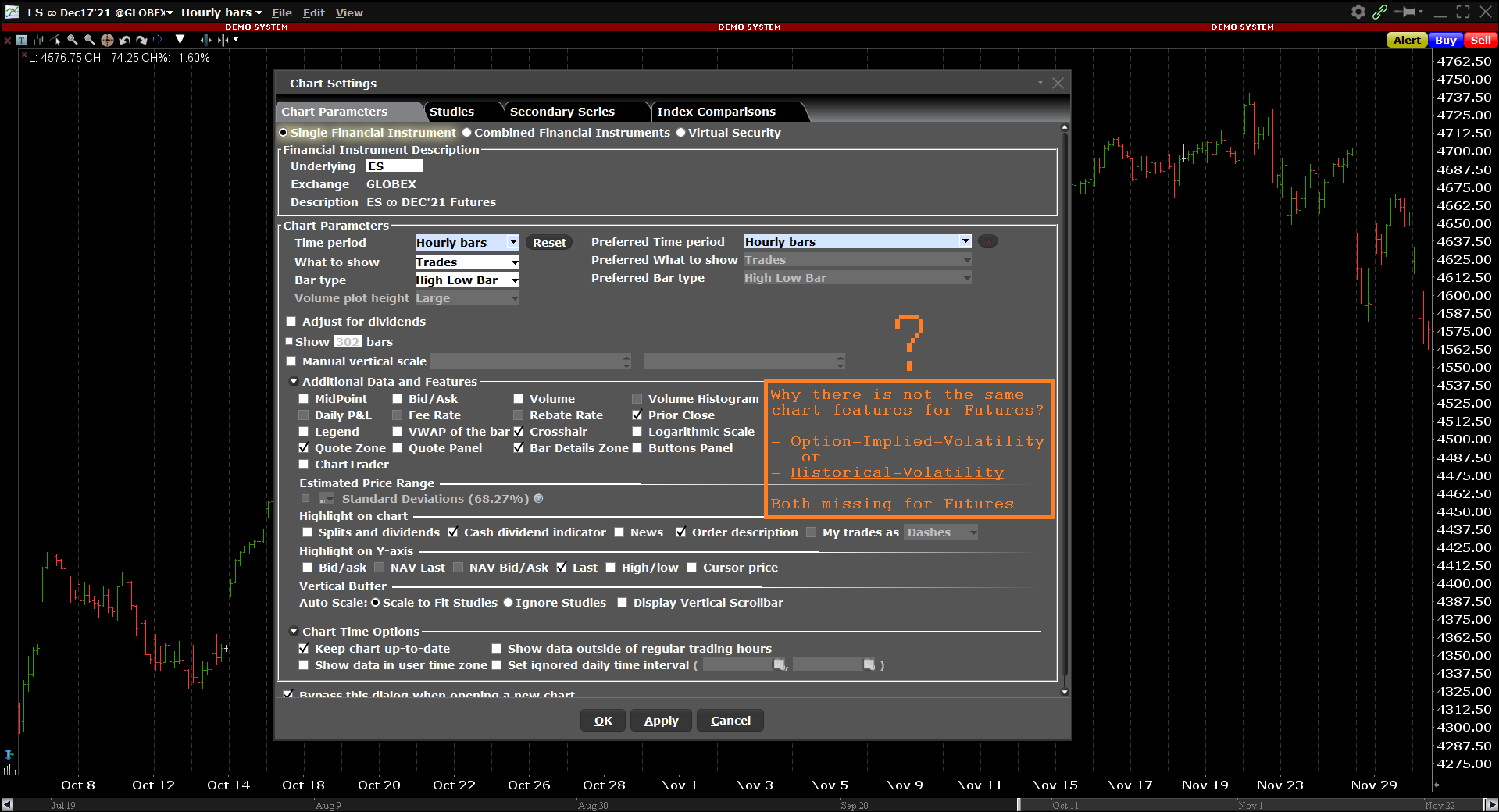Viewport: 1499px width, 812px height.
Task: Open the File menu
Action: pos(281,12)
